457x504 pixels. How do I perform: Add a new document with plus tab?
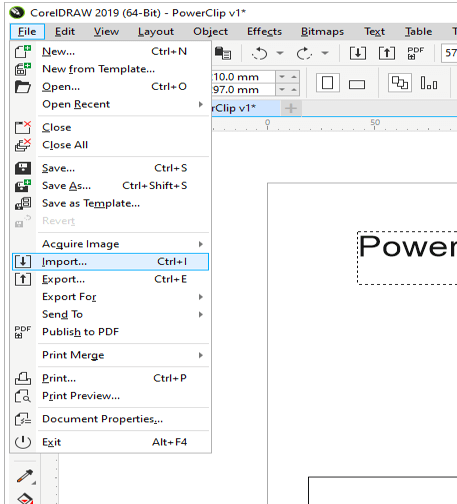click(x=291, y=108)
